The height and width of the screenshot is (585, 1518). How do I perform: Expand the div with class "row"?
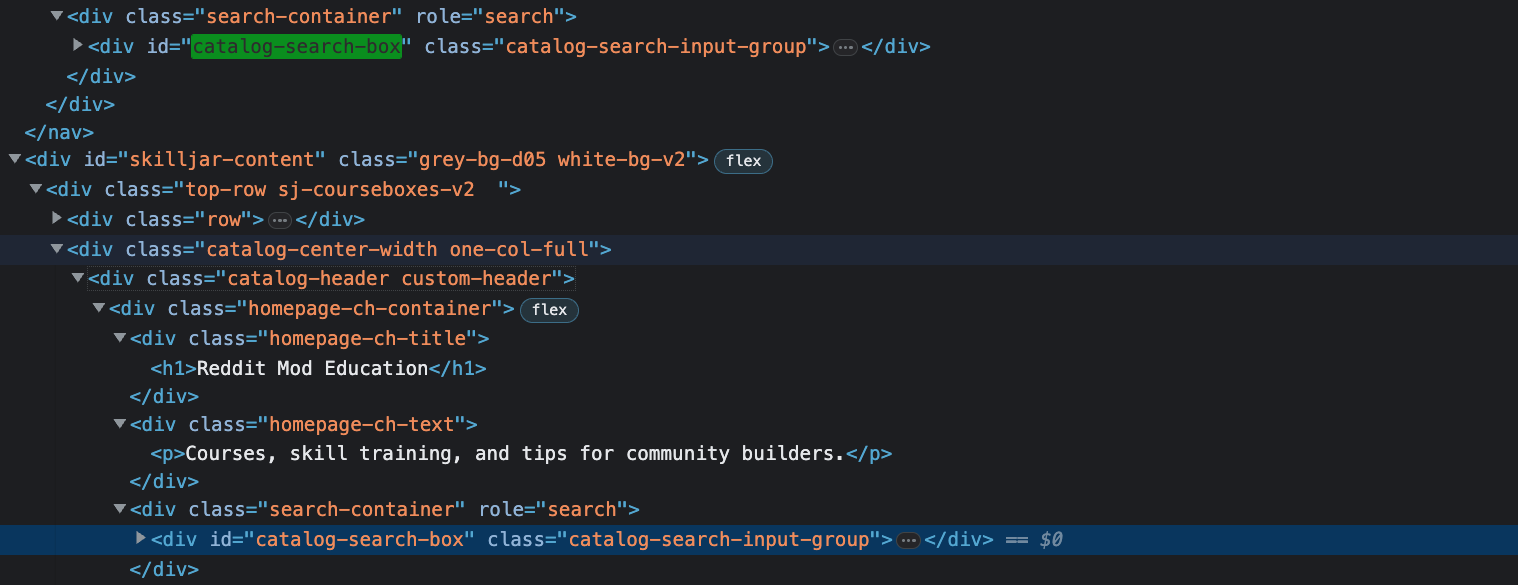point(57,218)
